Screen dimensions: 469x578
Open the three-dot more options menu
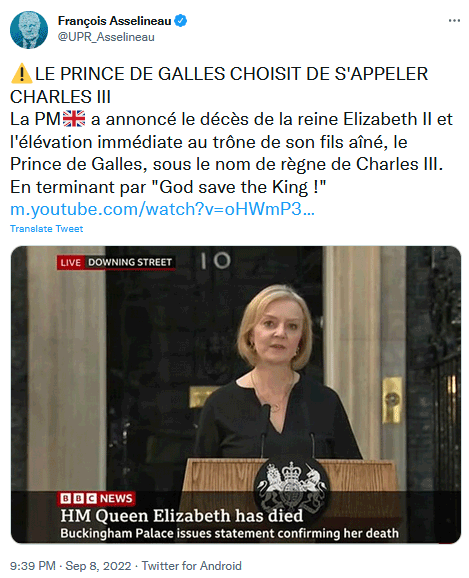point(454,21)
